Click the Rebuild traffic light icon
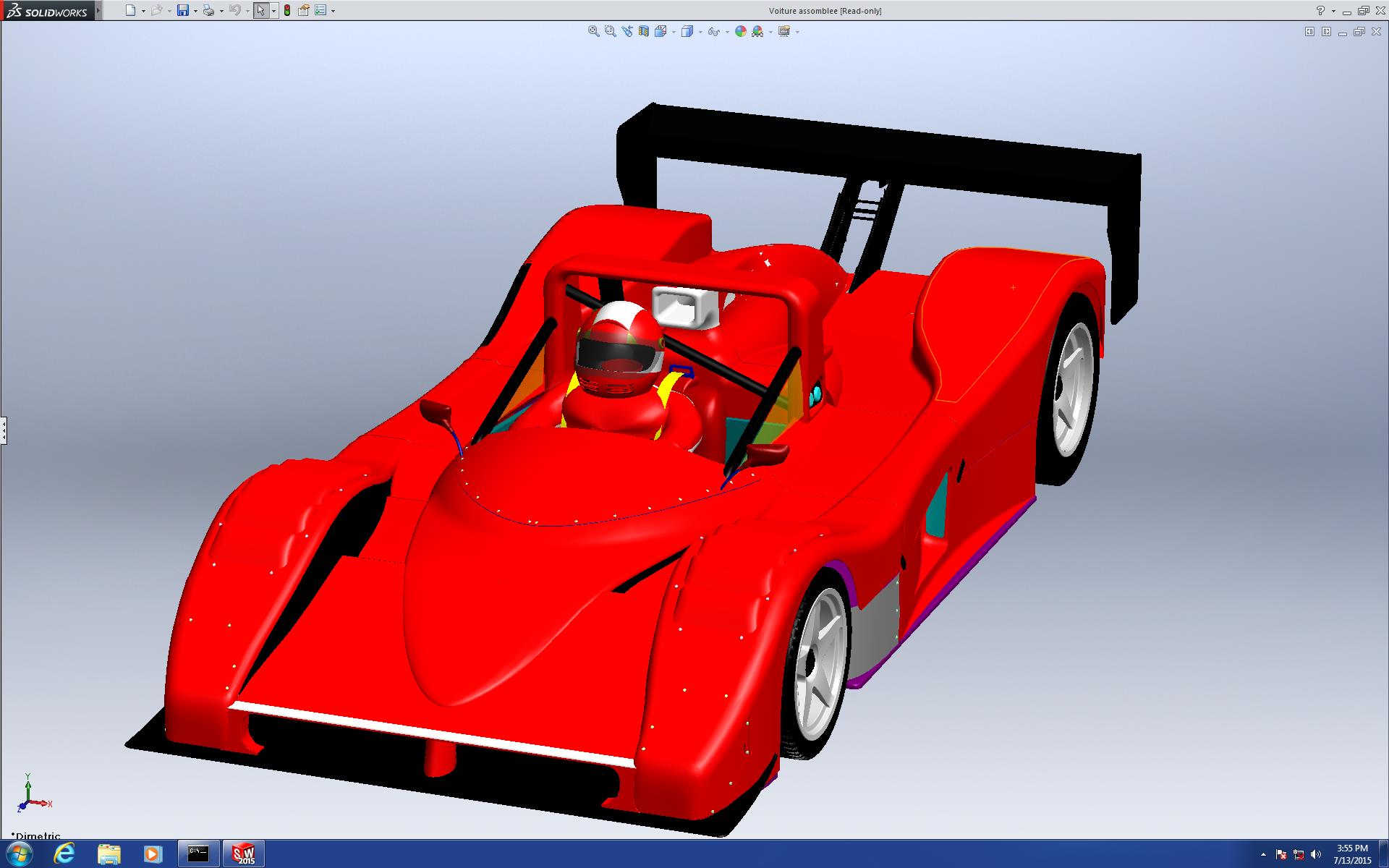The image size is (1389, 868). [x=287, y=10]
